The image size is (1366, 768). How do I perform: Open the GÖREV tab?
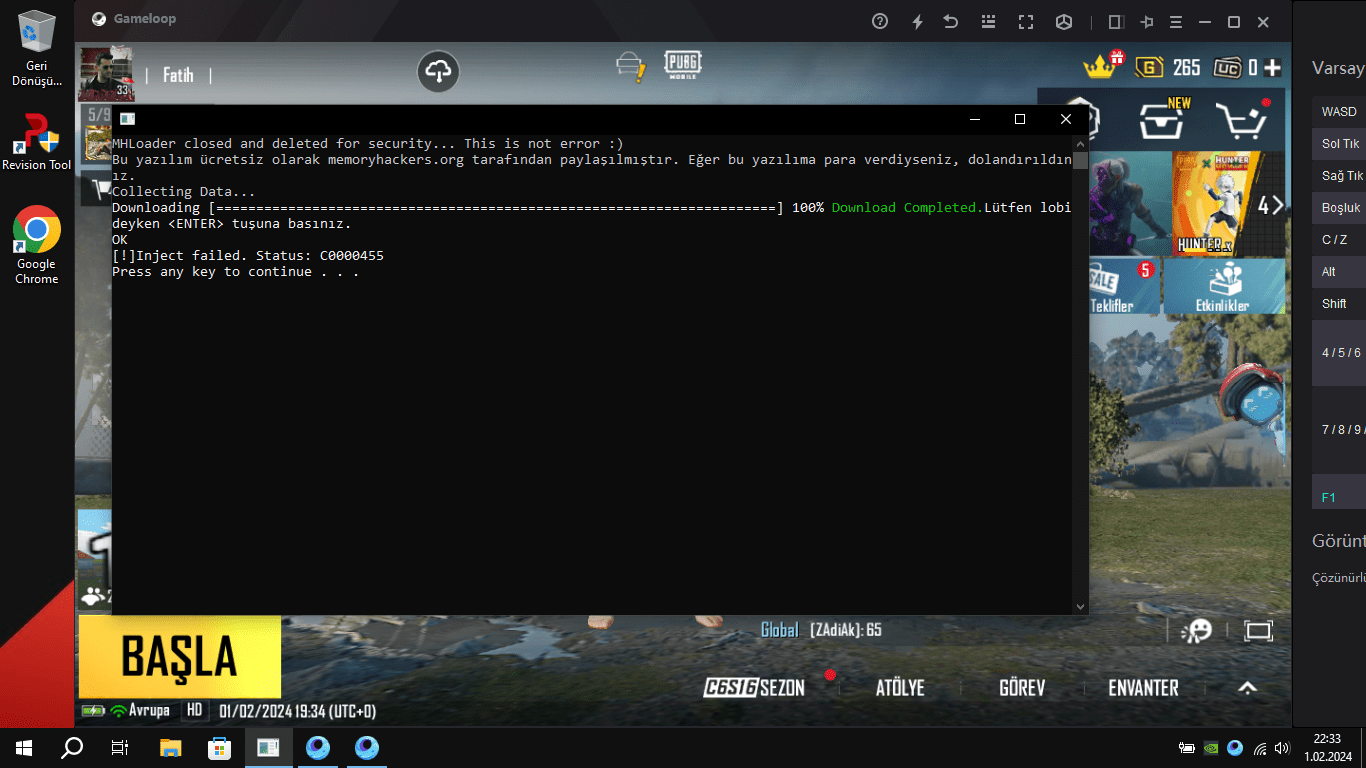pyautogui.click(x=1022, y=688)
